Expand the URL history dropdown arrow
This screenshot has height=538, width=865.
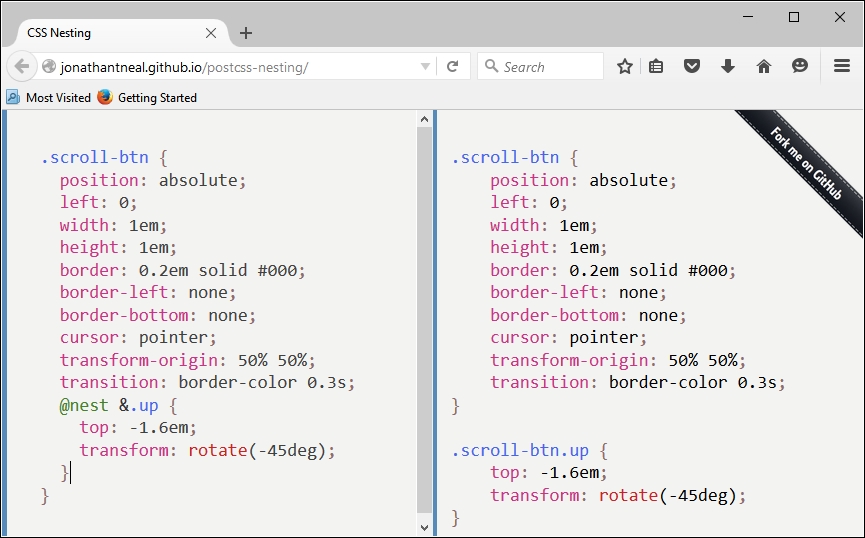[426, 66]
